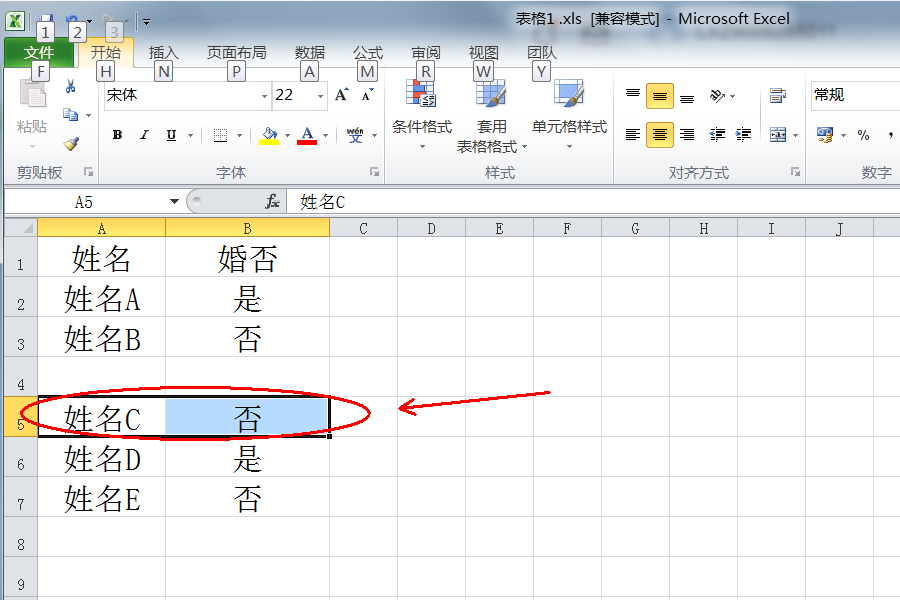Toggle Bold formatting
Image resolution: width=900 pixels, height=600 pixels.
coord(117,135)
